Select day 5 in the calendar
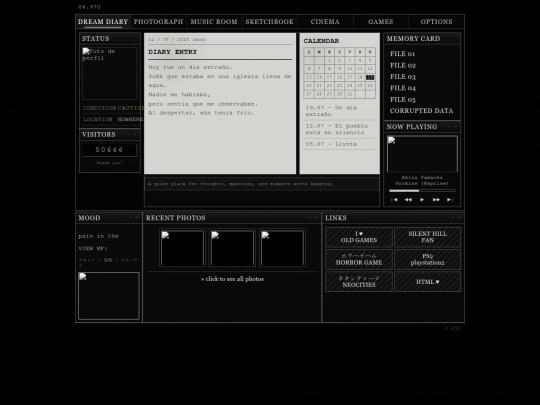 tap(370, 60)
